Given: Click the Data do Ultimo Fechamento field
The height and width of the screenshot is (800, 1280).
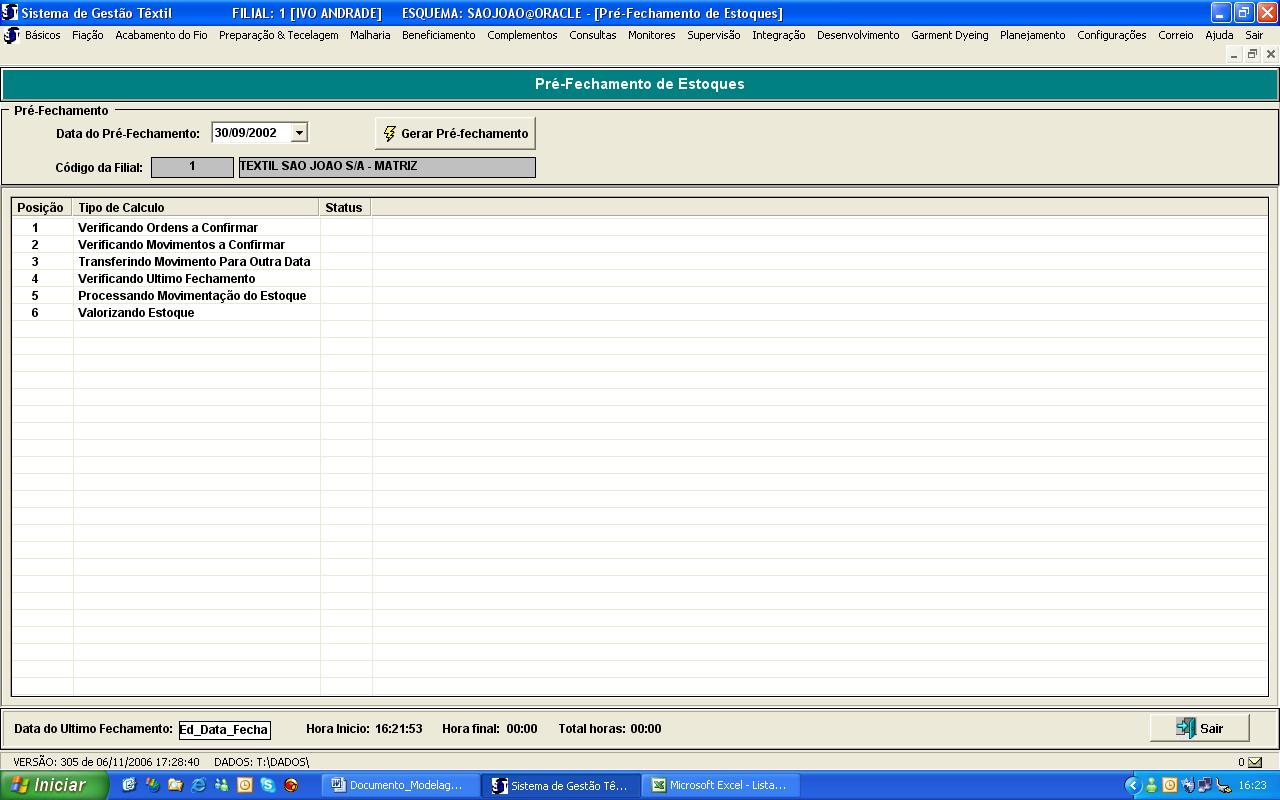Looking at the screenshot, I should coord(224,729).
